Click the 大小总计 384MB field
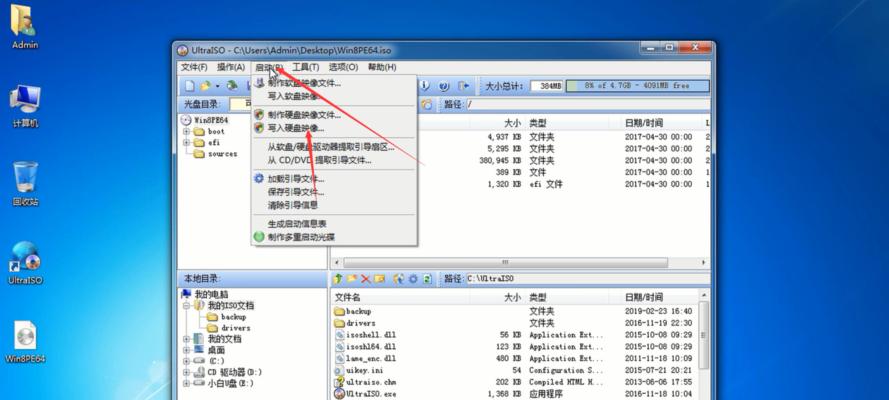Image resolution: width=889 pixels, height=400 pixels. (x=547, y=86)
